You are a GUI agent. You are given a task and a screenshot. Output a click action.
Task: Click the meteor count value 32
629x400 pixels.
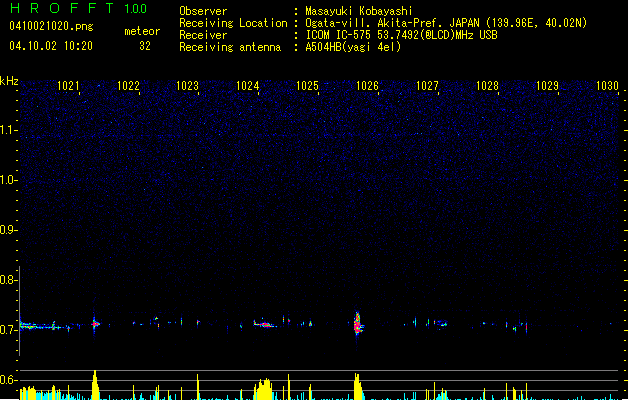click(145, 46)
